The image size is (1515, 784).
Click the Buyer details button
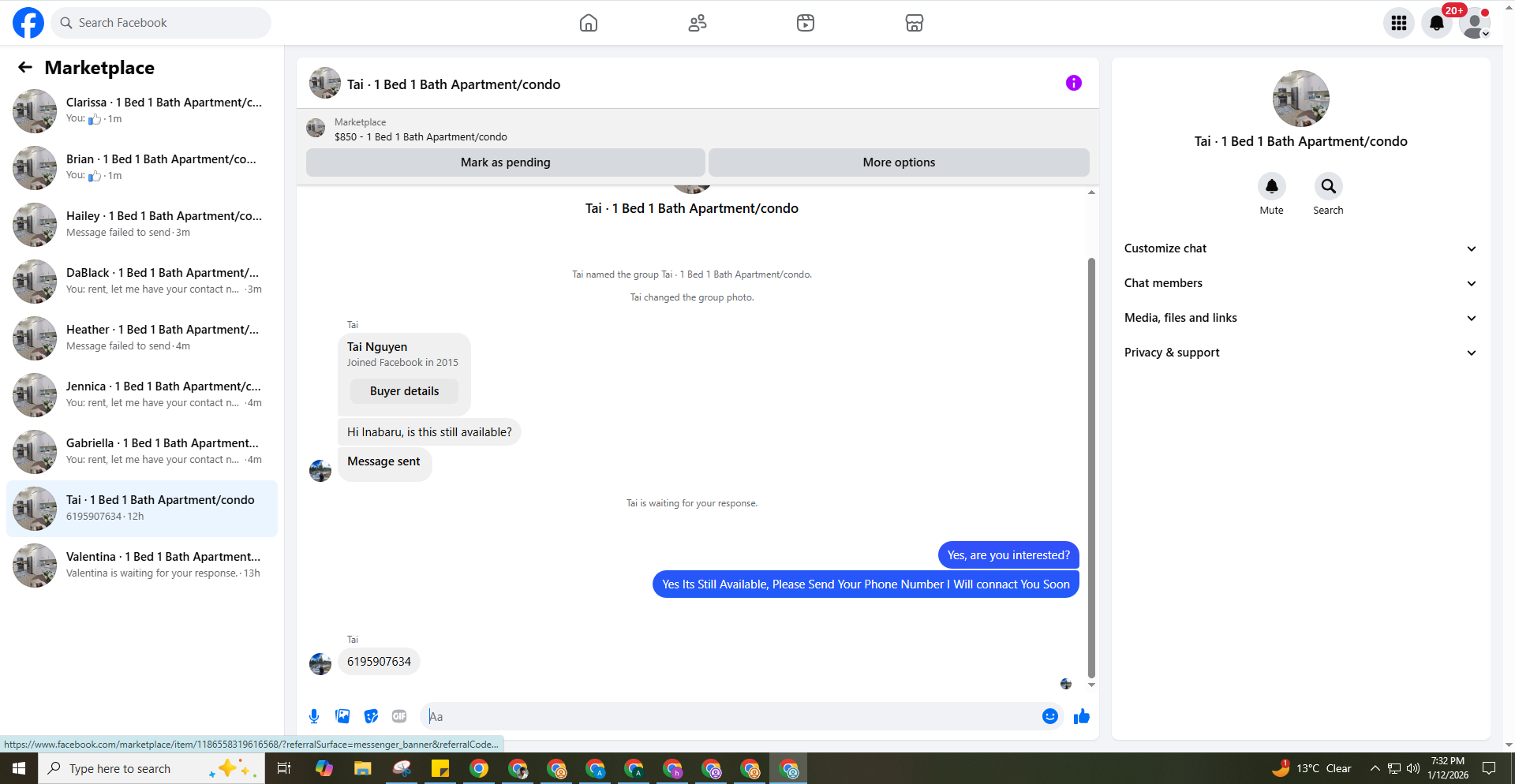[x=405, y=391]
